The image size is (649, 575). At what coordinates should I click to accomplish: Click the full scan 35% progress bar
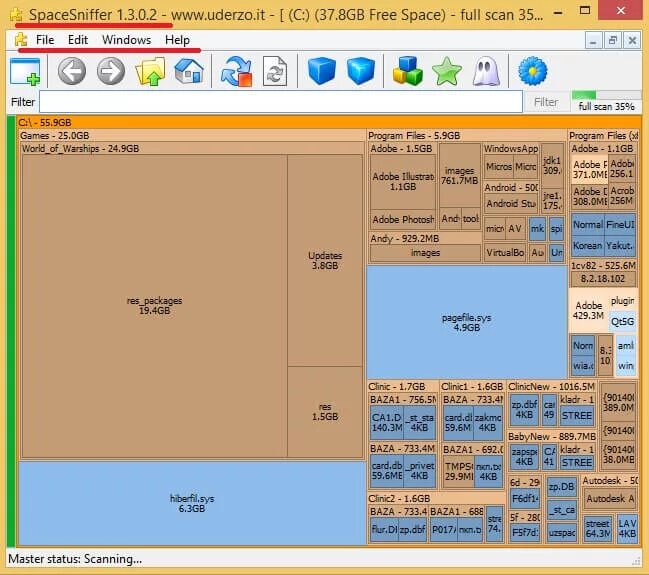click(x=606, y=95)
